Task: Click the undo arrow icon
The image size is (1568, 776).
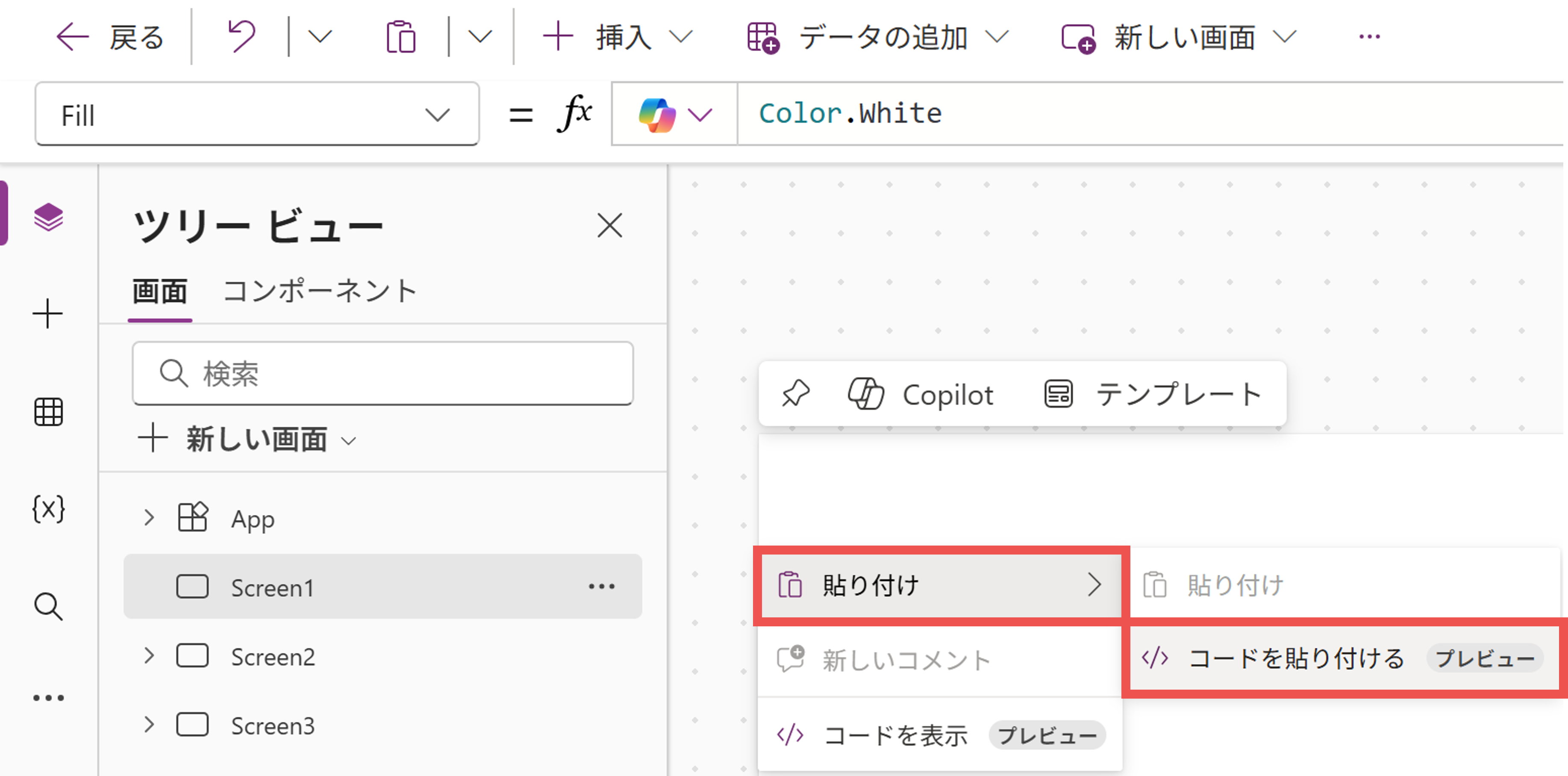Action: (x=241, y=37)
